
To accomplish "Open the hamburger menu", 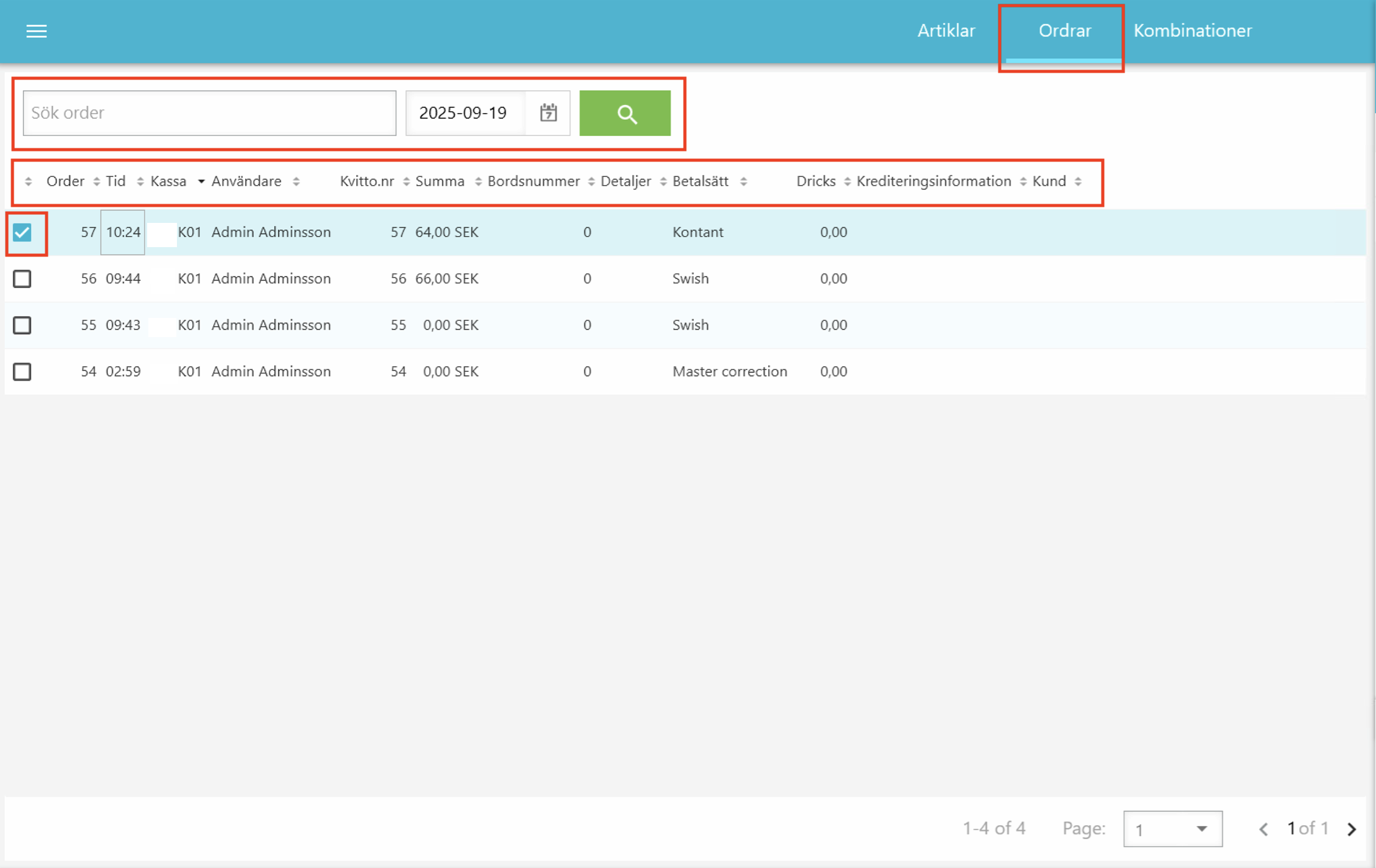I will point(36,31).
